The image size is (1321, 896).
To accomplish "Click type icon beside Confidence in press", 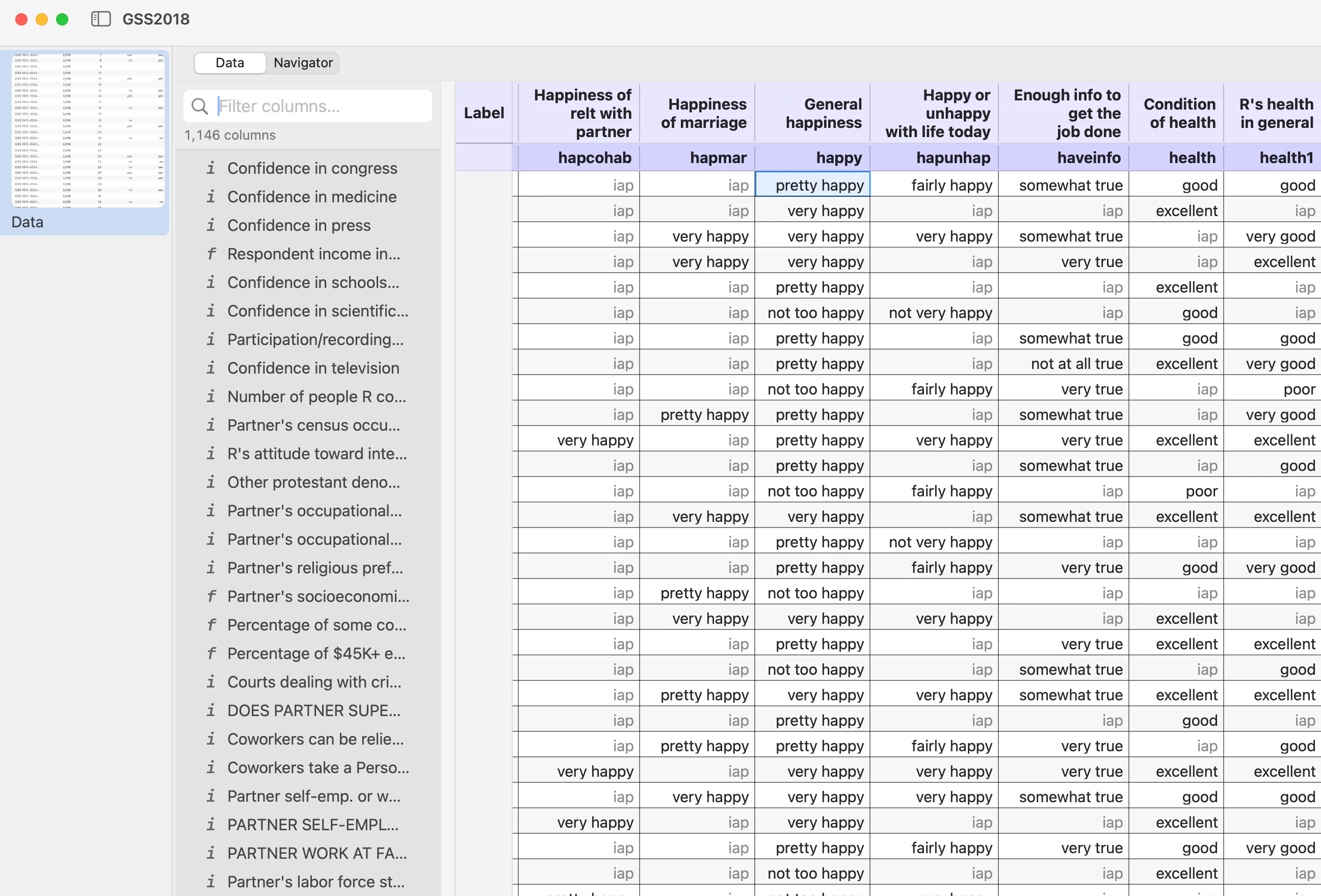I will [x=211, y=225].
